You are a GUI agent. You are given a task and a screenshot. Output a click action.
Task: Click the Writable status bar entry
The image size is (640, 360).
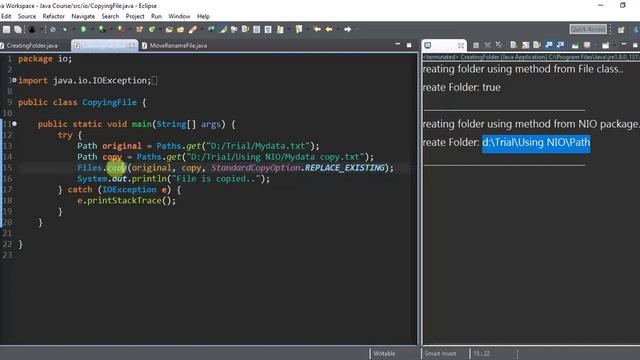click(384, 353)
